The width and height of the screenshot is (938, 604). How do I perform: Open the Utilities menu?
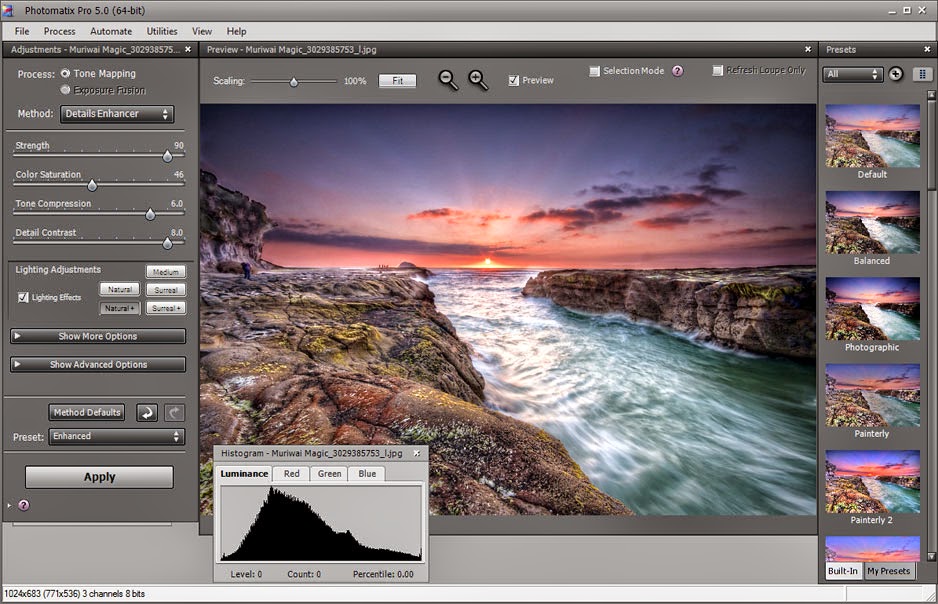pos(162,31)
